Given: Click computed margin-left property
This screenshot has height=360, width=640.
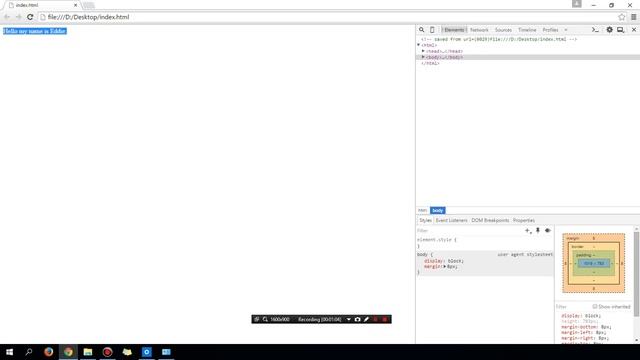Looking at the screenshot, I should coord(584,332).
